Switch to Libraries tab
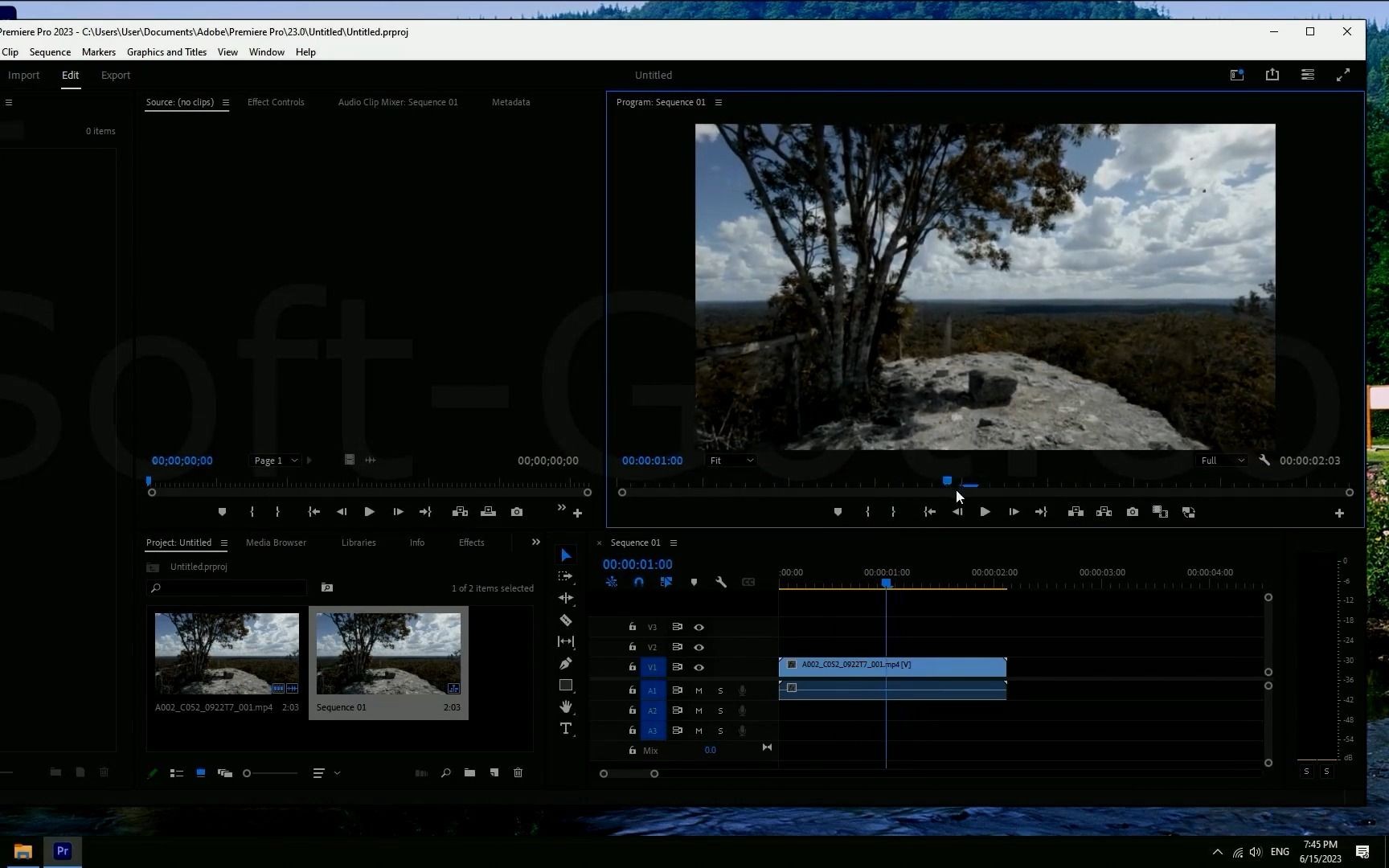Screen dimensions: 1389x868 click(x=359, y=542)
